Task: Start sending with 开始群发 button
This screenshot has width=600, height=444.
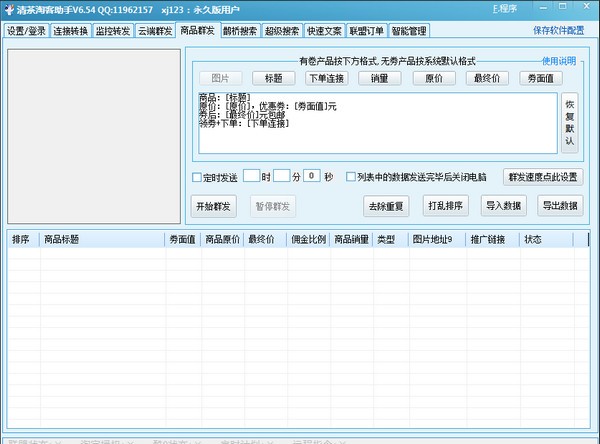Action: (x=213, y=207)
